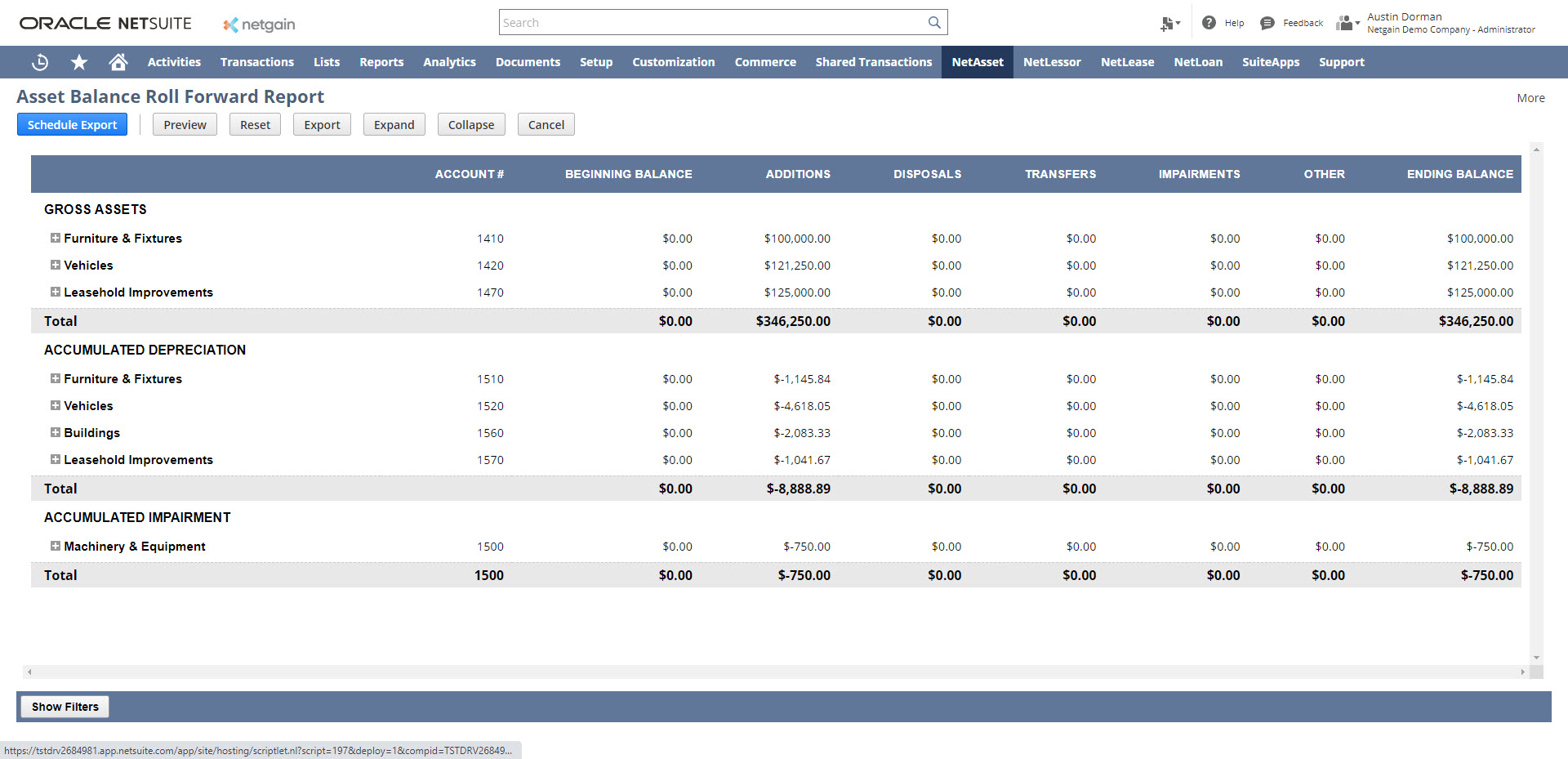Open the NetLease menu
1568x759 pixels.
(1128, 62)
